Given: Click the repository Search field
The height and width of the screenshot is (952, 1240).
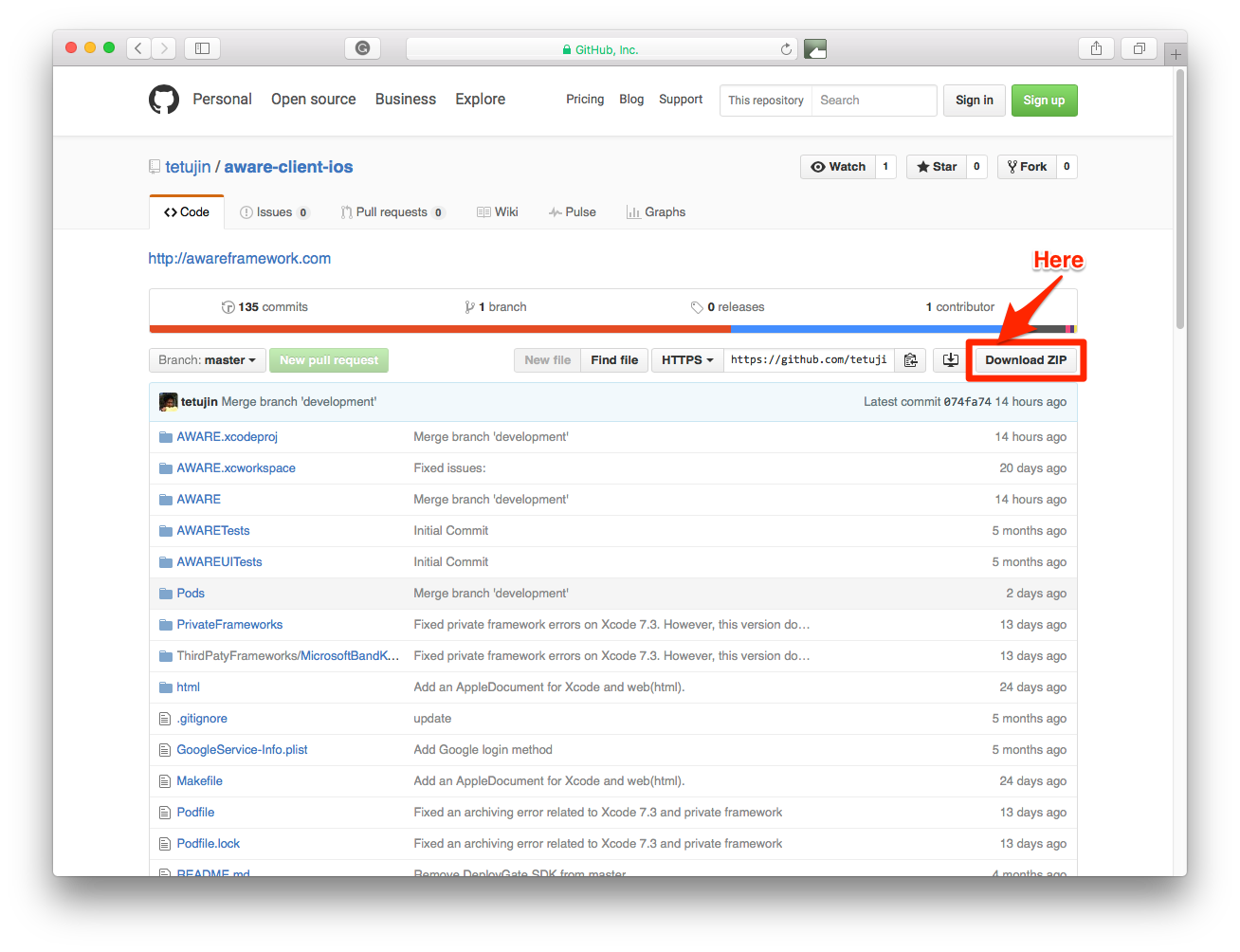Looking at the screenshot, I should tap(874, 101).
